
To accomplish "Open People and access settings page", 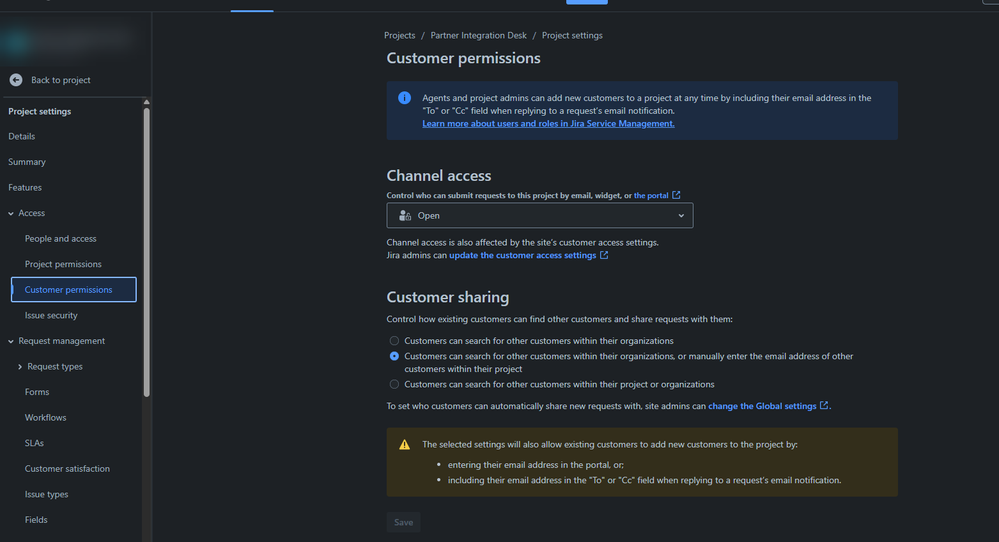I will [x=61, y=239].
